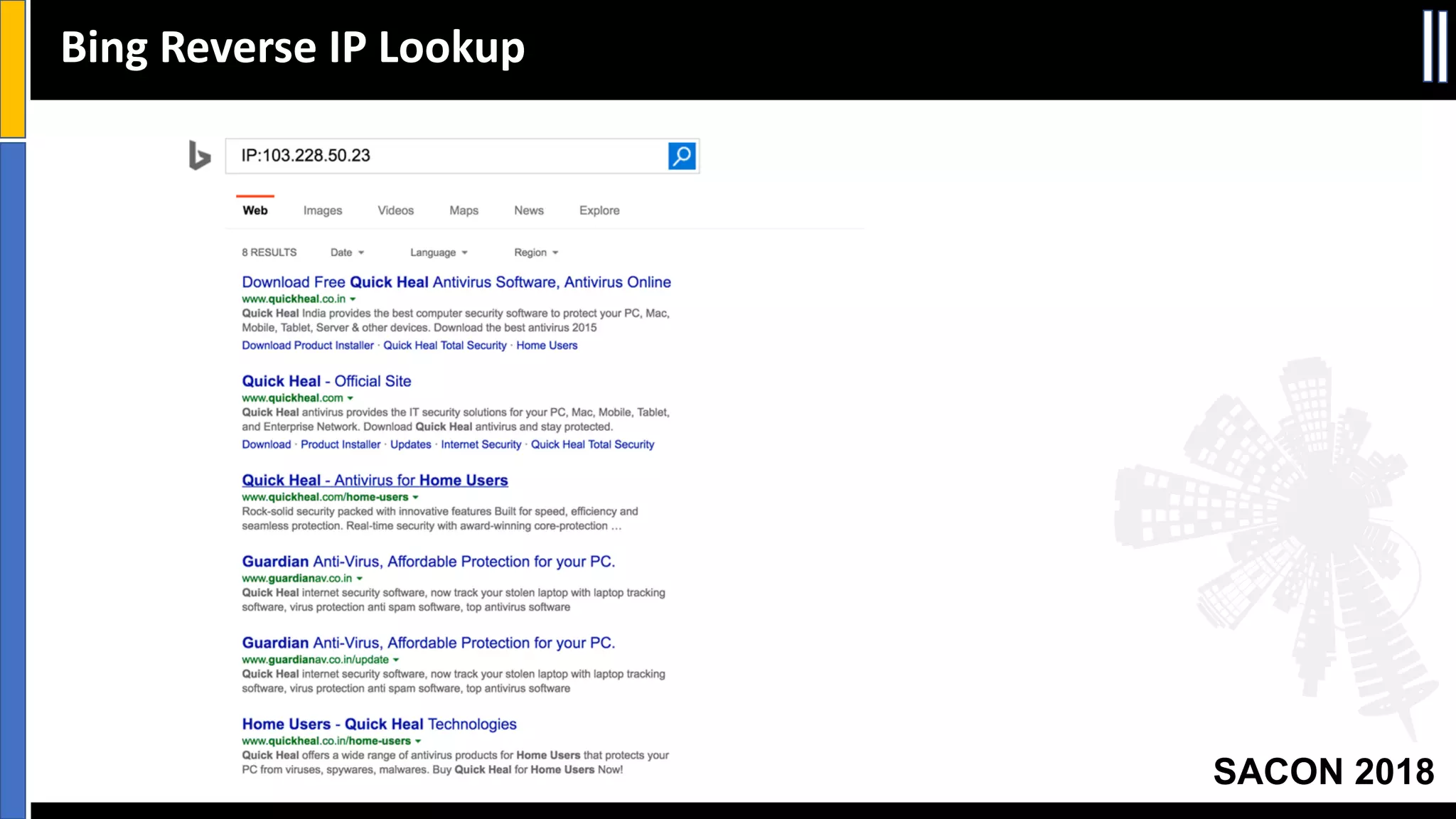Click the www.quickheal.co.in/home-users URL text
Screen dimensions: 1456x819
point(326,742)
